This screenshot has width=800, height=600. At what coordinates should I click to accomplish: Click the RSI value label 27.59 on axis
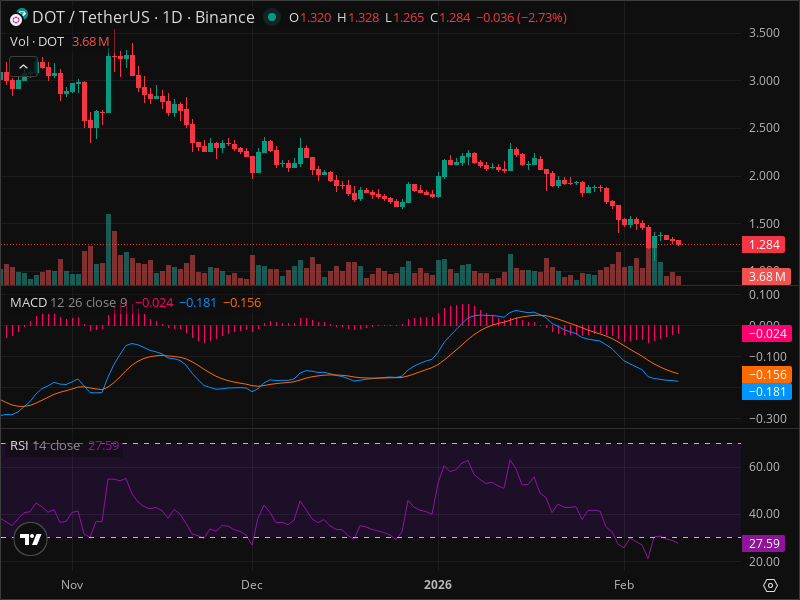point(763,543)
